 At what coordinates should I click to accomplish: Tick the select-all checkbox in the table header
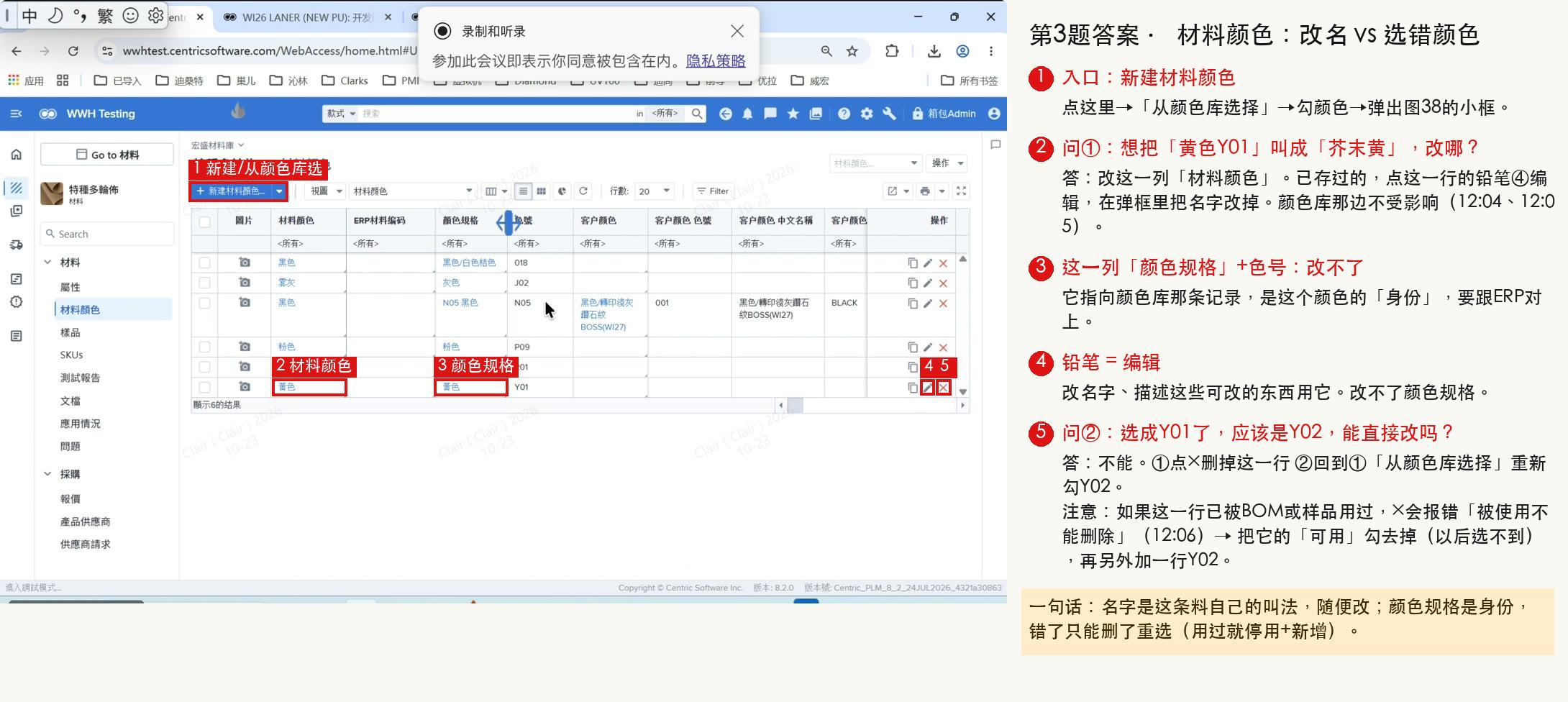[205, 222]
